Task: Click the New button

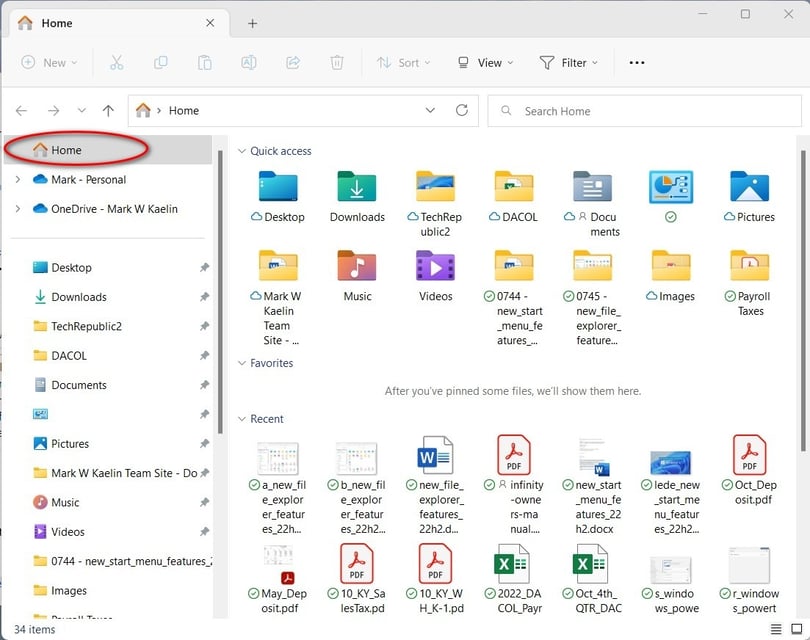Action: 48,62
